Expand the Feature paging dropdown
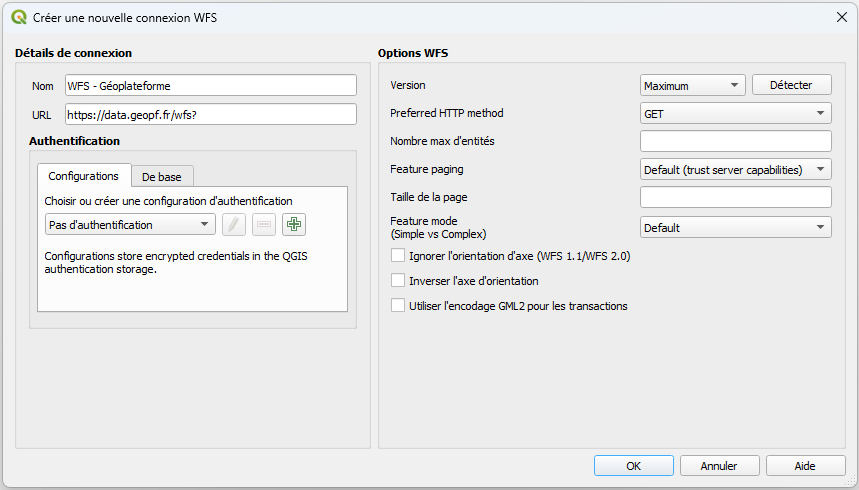 pyautogui.click(x=735, y=169)
